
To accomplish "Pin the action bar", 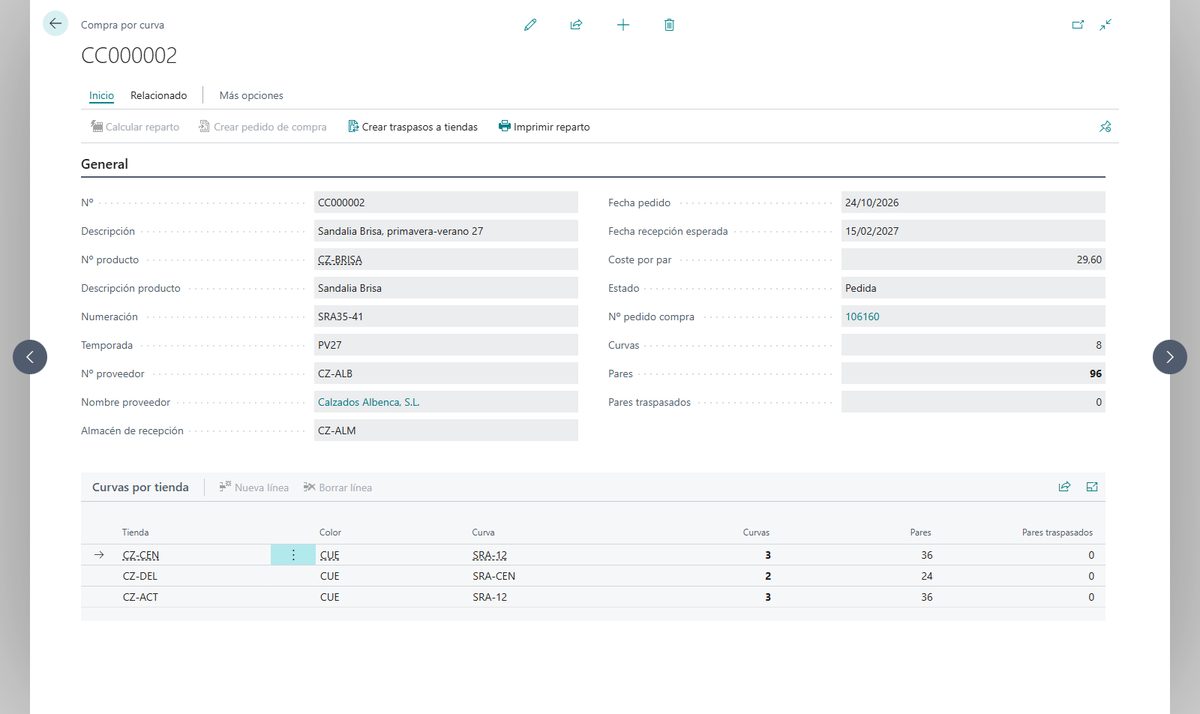I will point(1105,127).
